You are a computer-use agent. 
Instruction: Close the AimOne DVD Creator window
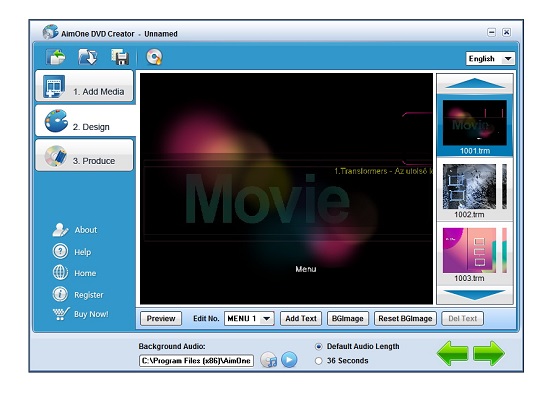tap(507, 33)
